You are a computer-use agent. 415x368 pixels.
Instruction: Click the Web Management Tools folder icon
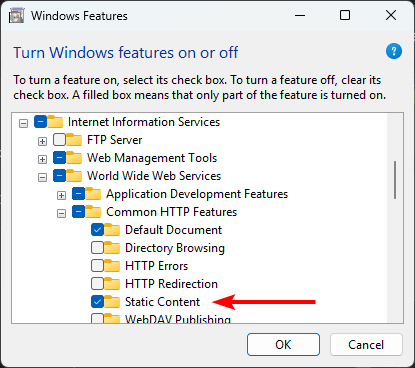74,158
